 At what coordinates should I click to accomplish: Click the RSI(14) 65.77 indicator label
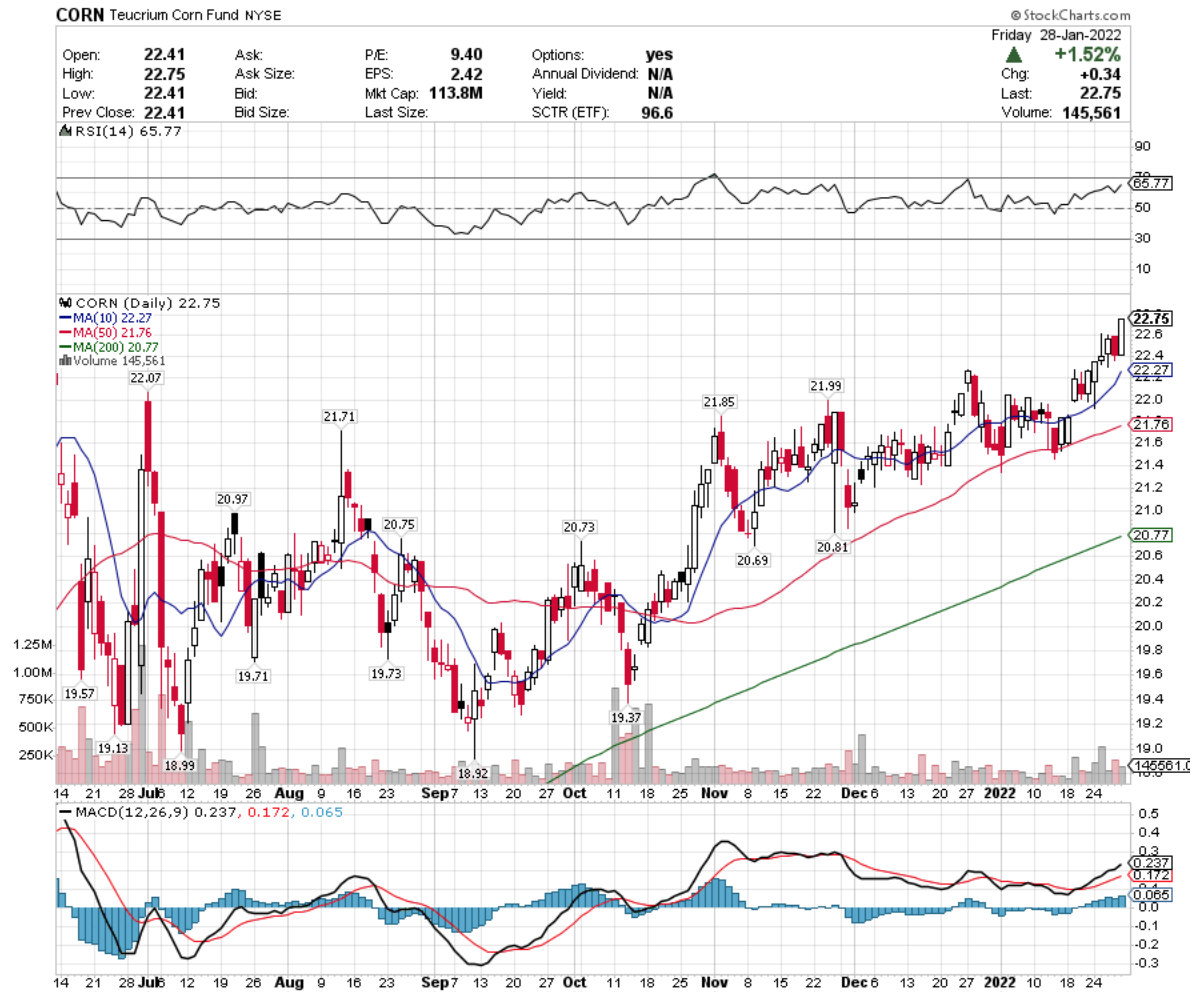click(x=128, y=131)
